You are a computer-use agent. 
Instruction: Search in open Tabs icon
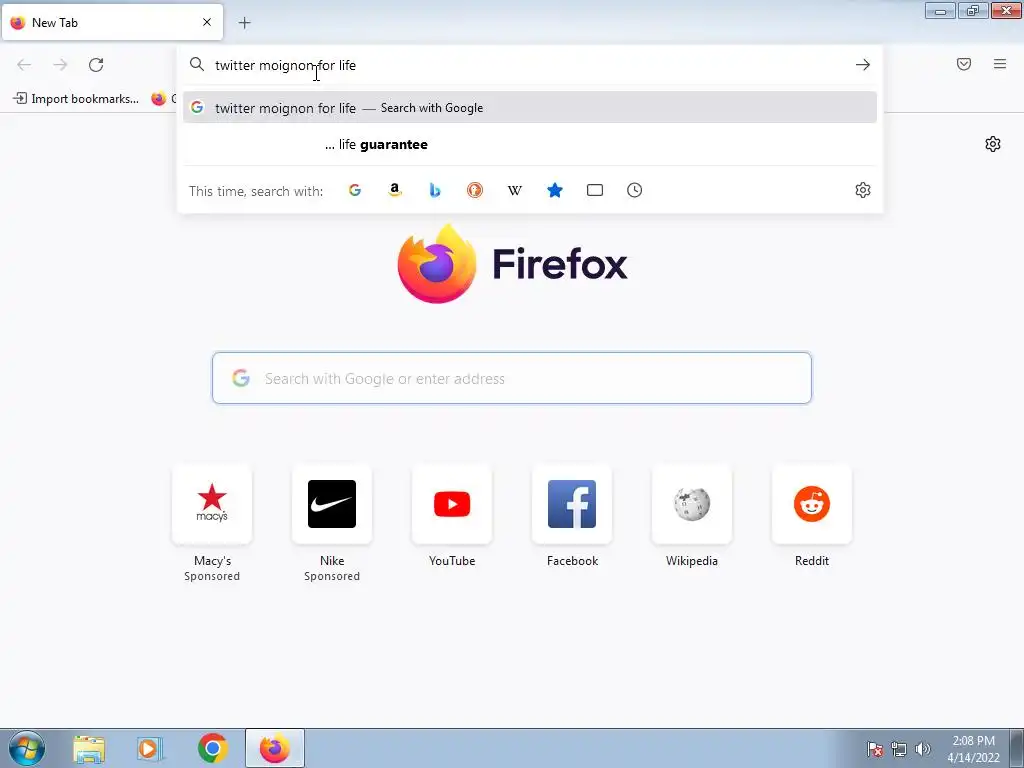(x=595, y=190)
